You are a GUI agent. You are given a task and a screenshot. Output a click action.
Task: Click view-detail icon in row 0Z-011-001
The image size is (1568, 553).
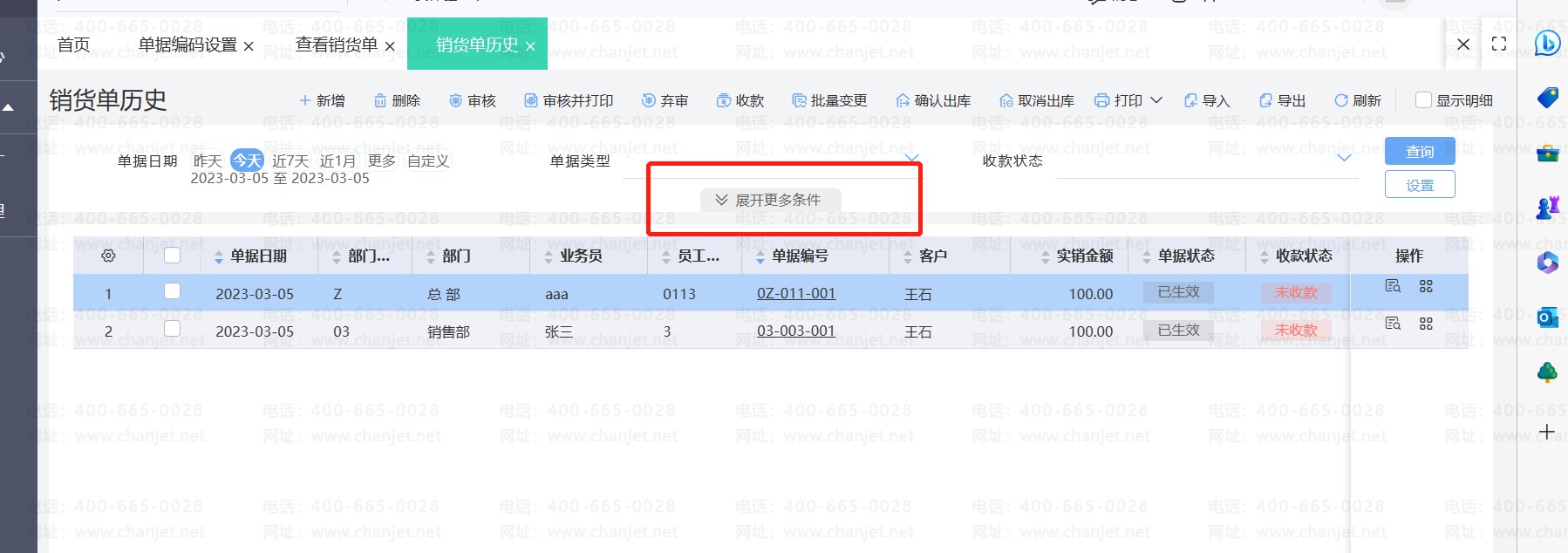point(1393,286)
